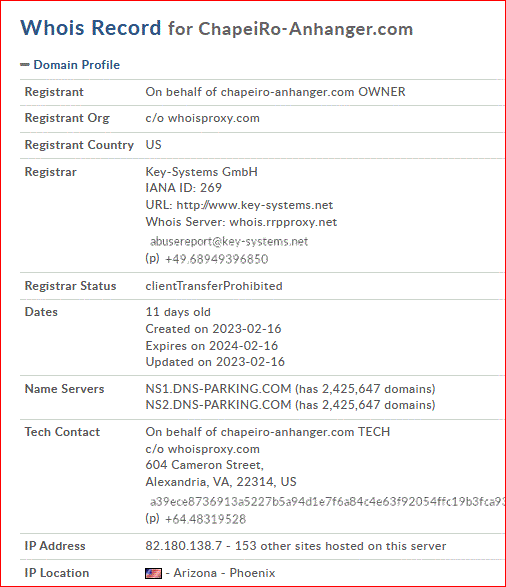Click registrar phone +49.68949396850

point(216,259)
